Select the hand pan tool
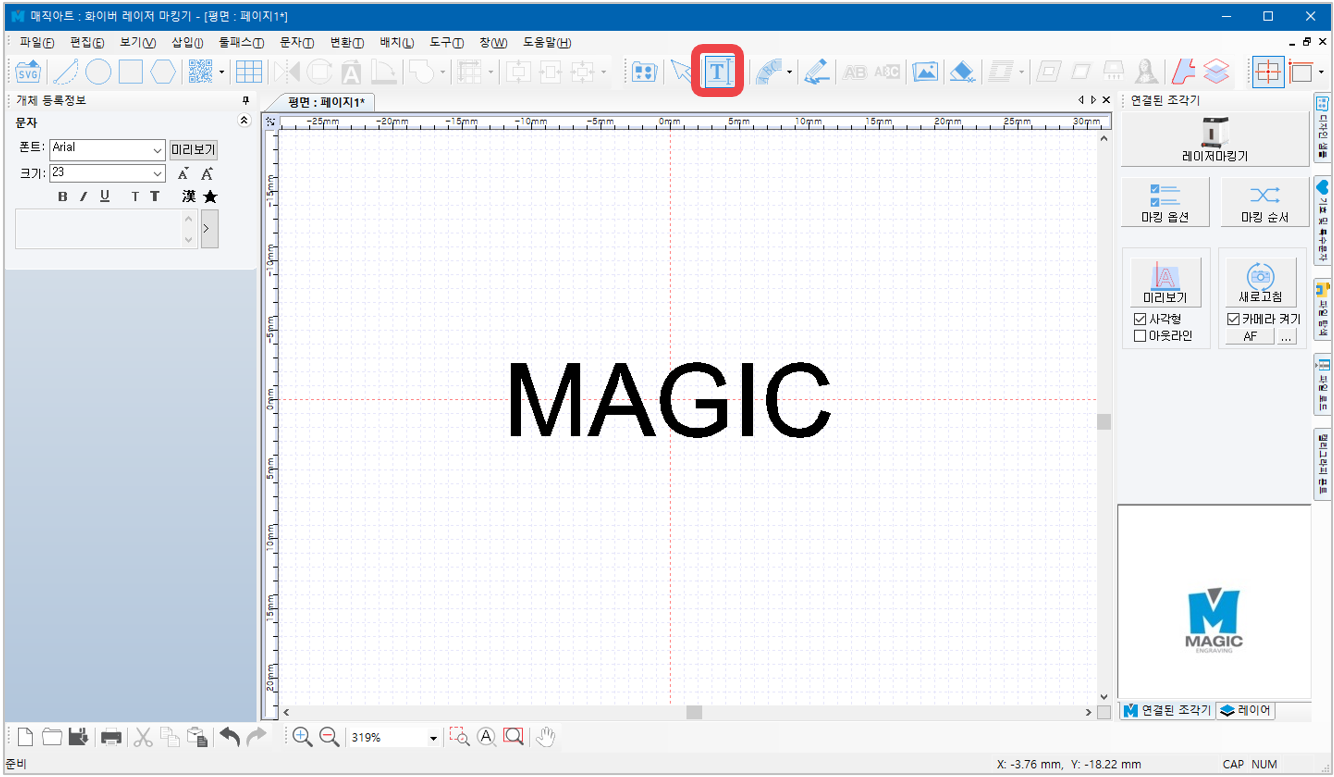Screen dimensions: 1334x777 click(545, 737)
